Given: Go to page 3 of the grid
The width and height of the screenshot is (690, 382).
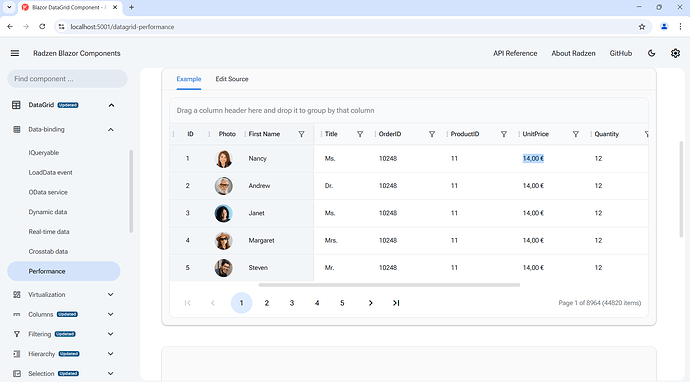Looking at the screenshot, I should pyautogui.click(x=292, y=303).
